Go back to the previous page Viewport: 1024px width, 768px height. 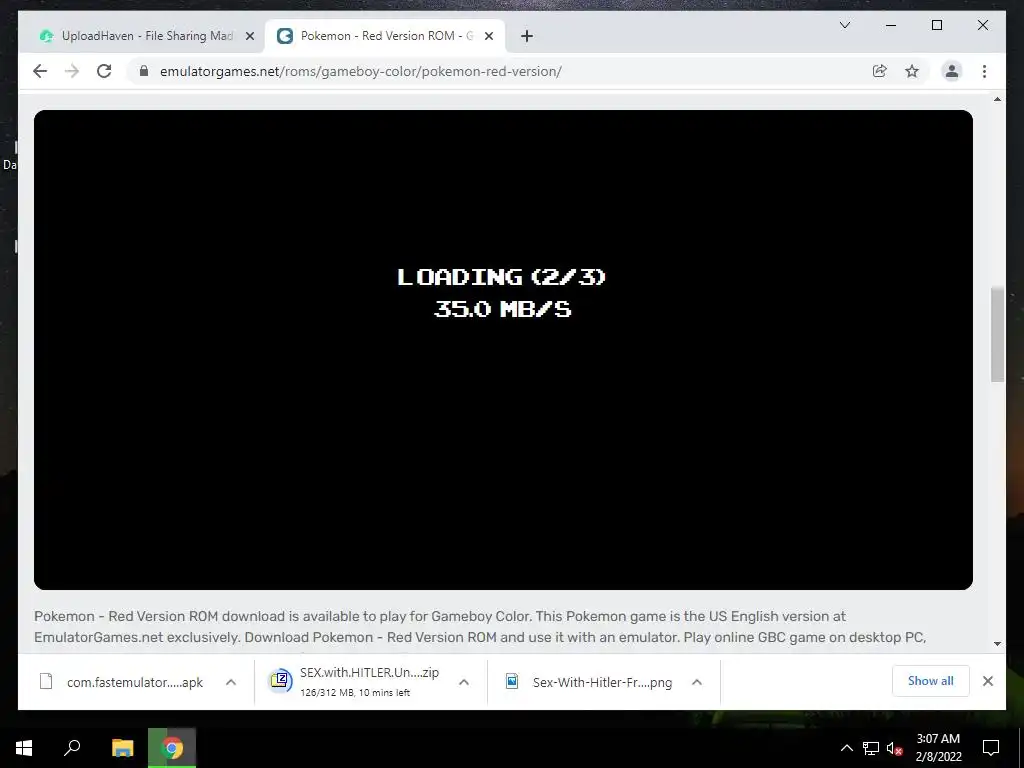tap(40, 71)
